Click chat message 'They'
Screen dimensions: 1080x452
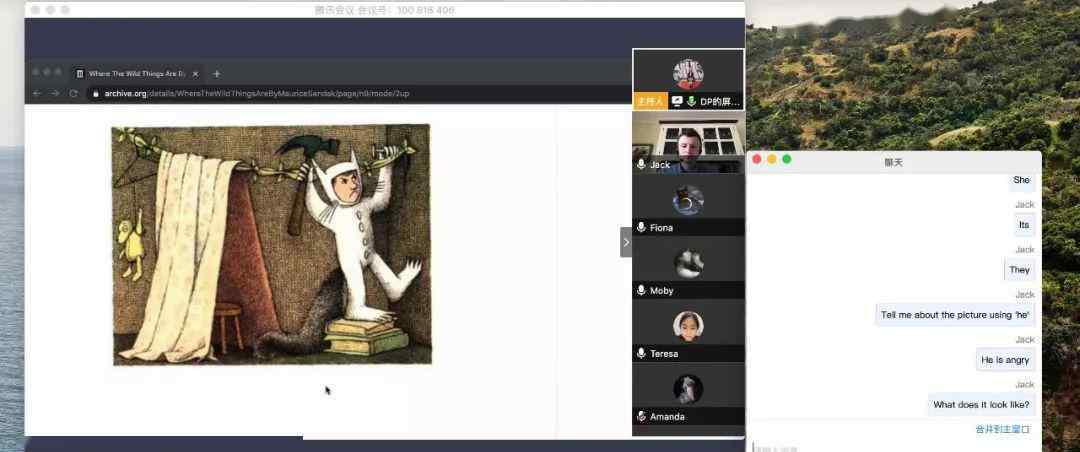1019,270
